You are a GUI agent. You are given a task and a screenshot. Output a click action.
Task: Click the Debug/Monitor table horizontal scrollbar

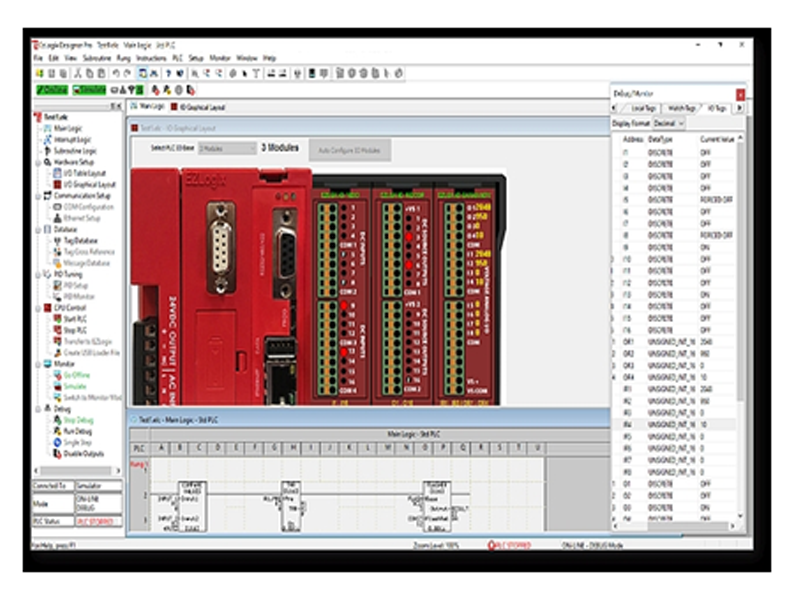(675, 526)
